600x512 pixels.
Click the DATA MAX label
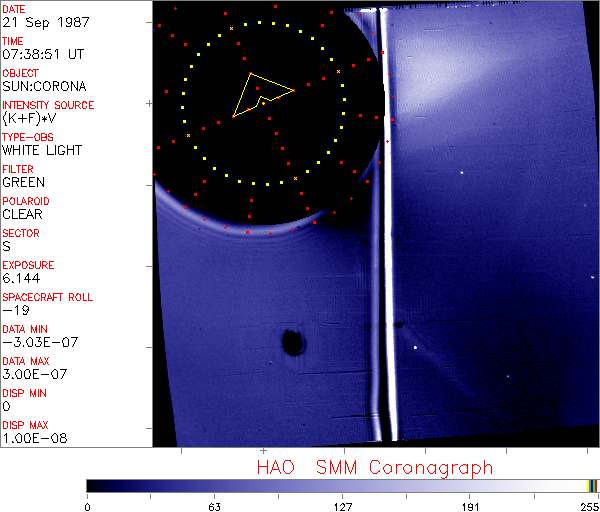tap(26, 361)
